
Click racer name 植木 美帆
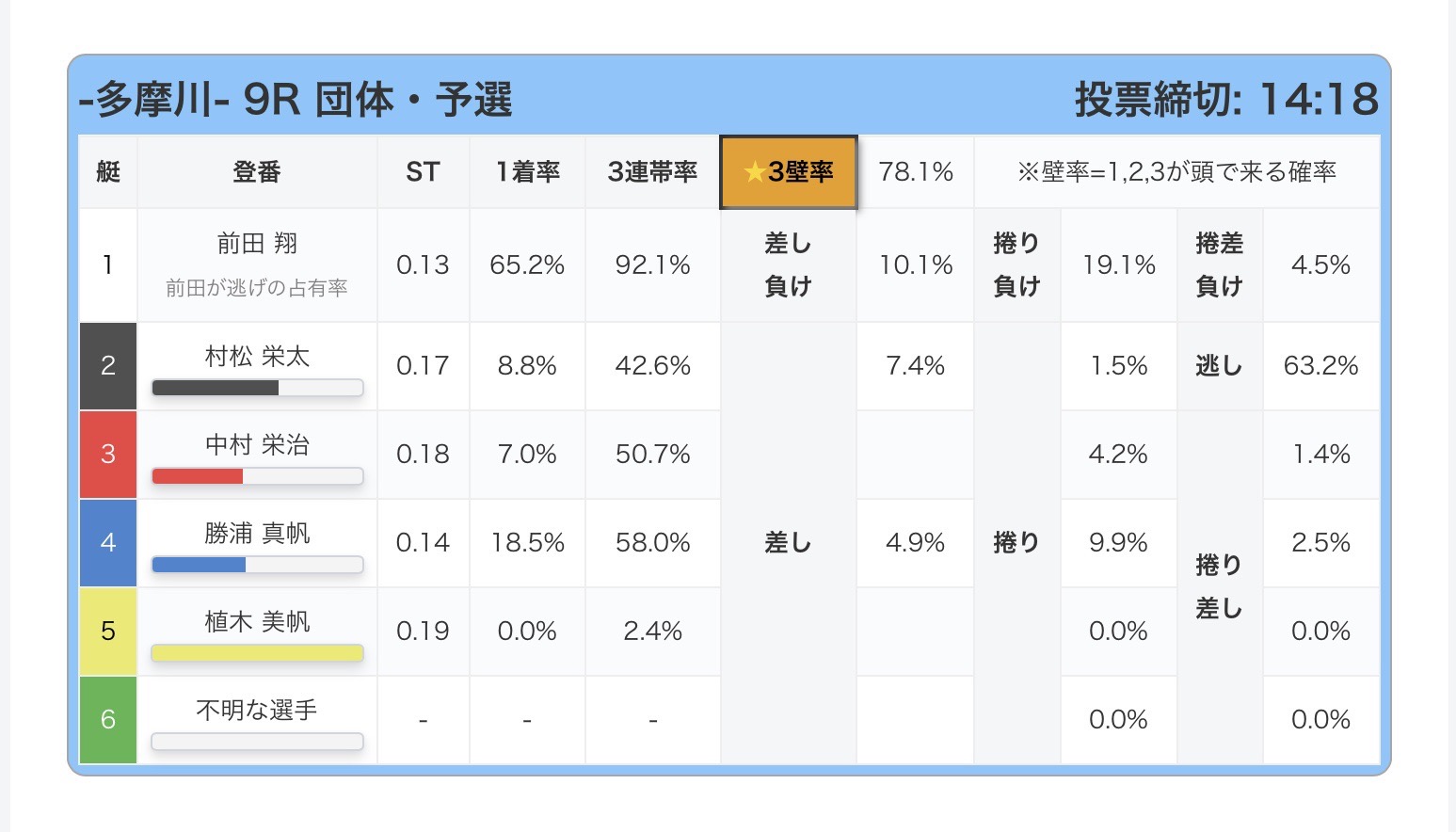click(x=257, y=622)
